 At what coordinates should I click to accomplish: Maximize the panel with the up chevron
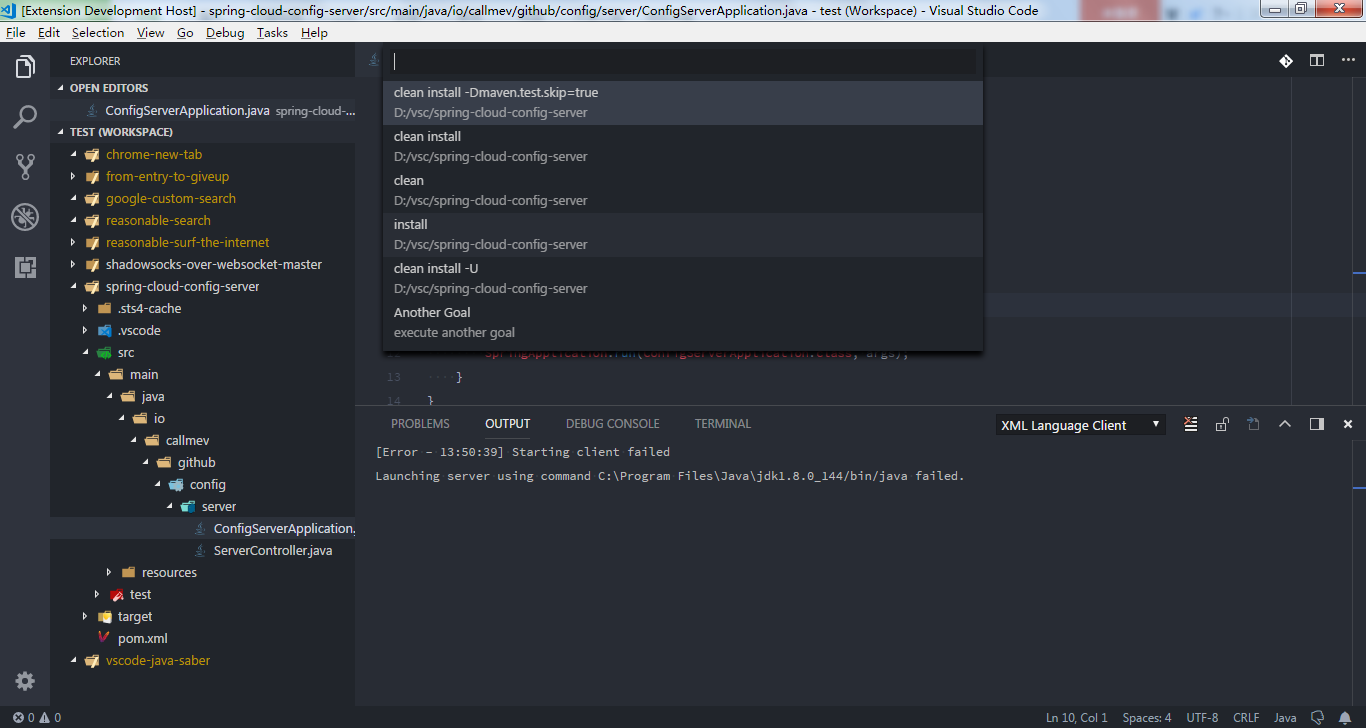[x=1285, y=424]
